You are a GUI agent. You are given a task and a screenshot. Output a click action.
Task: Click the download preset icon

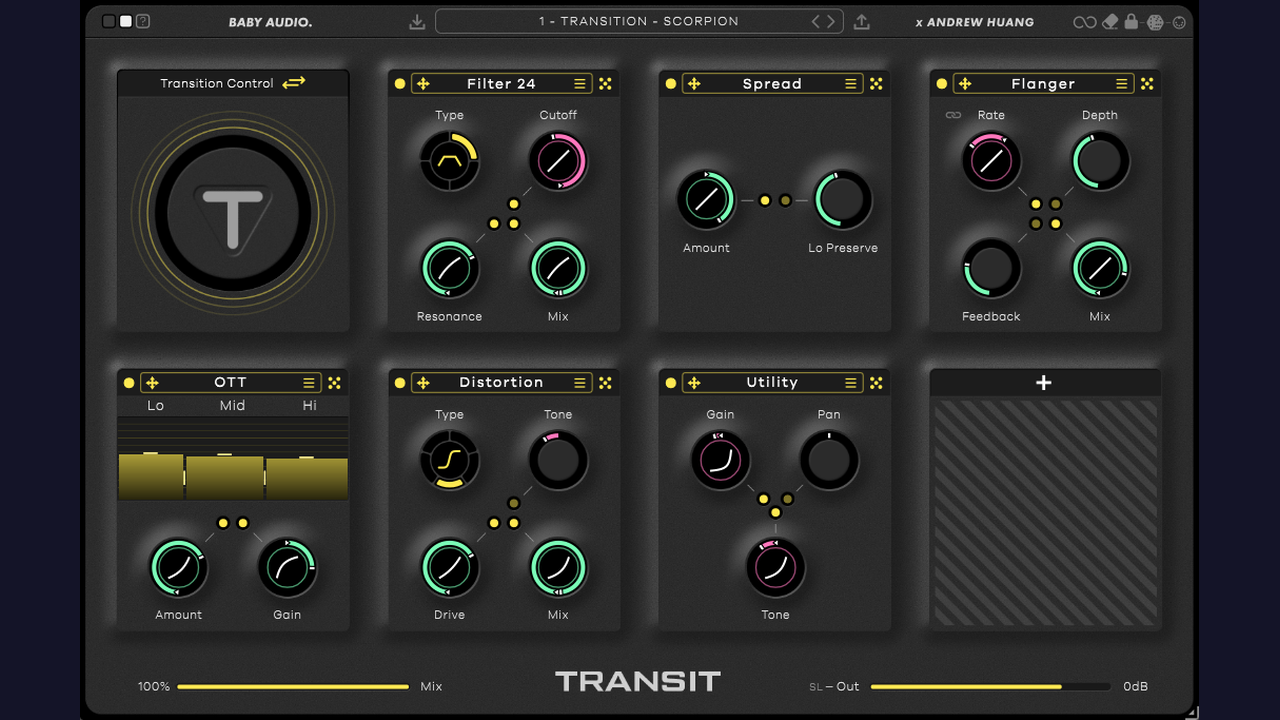click(x=417, y=22)
